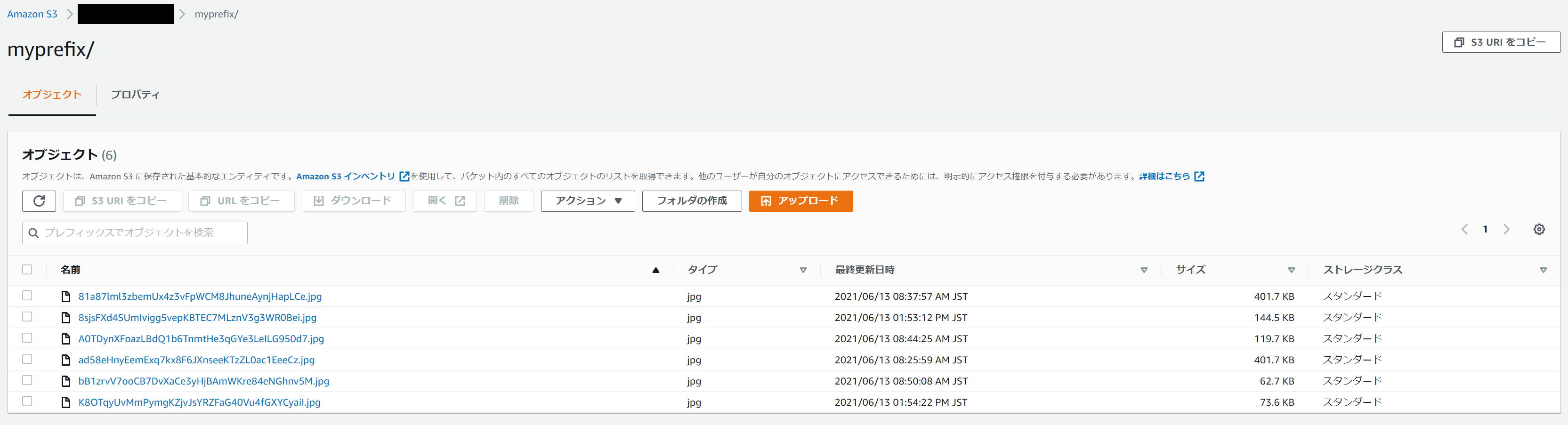Viewport: 1568px width, 425px height.
Task: Select all objects with the header checkbox
Action: (27, 269)
